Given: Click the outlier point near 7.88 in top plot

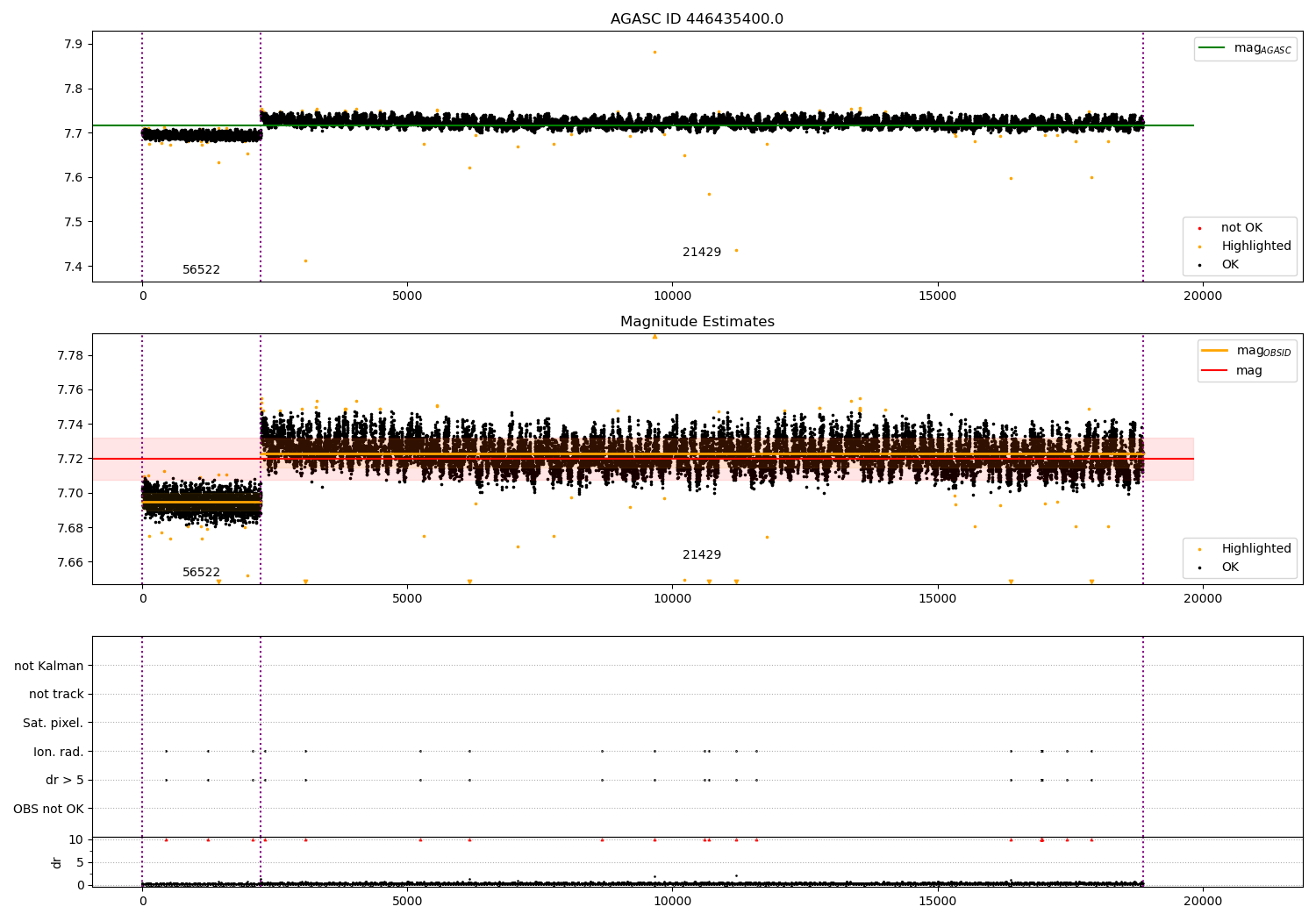Looking at the screenshot, I should point(654,52).
